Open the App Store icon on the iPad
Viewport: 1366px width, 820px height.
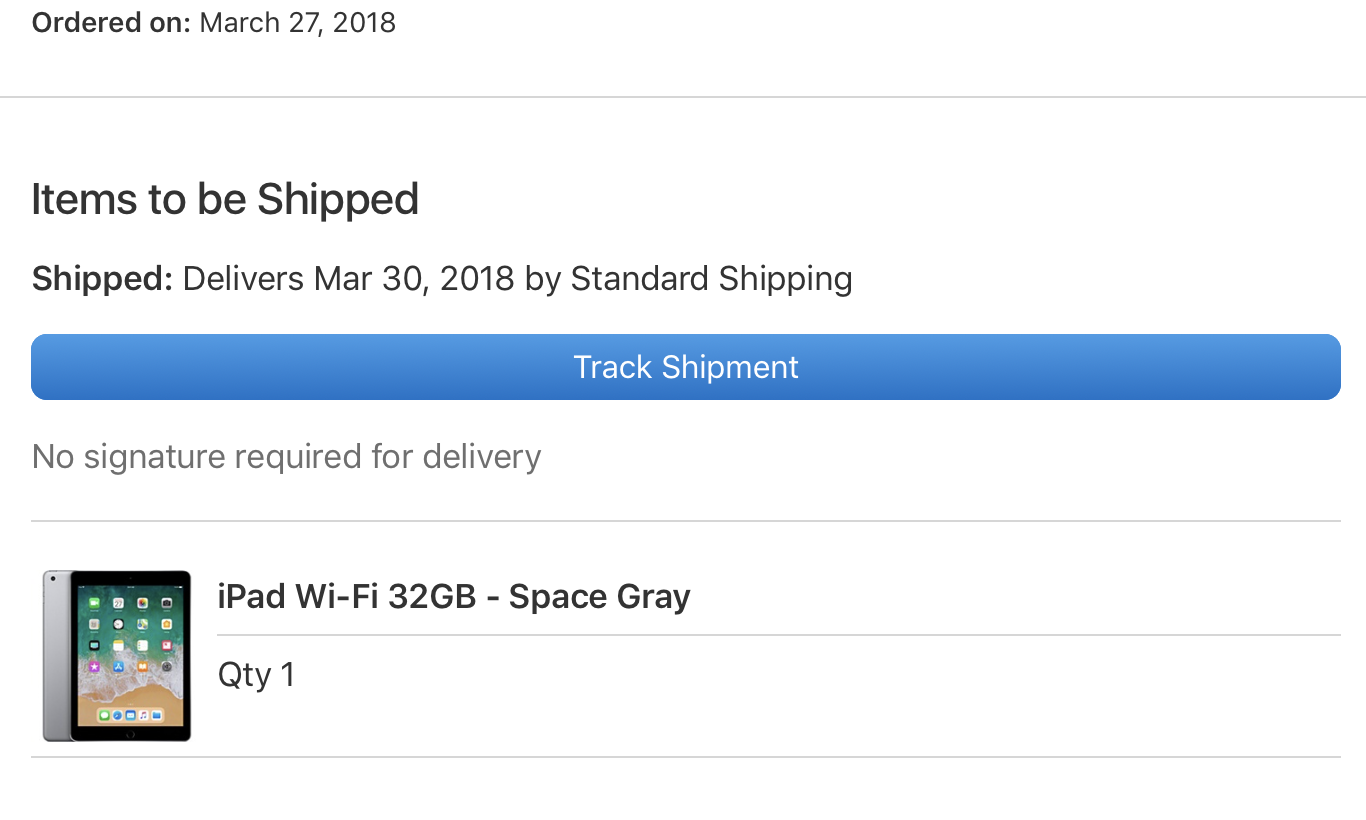point(116,666)
